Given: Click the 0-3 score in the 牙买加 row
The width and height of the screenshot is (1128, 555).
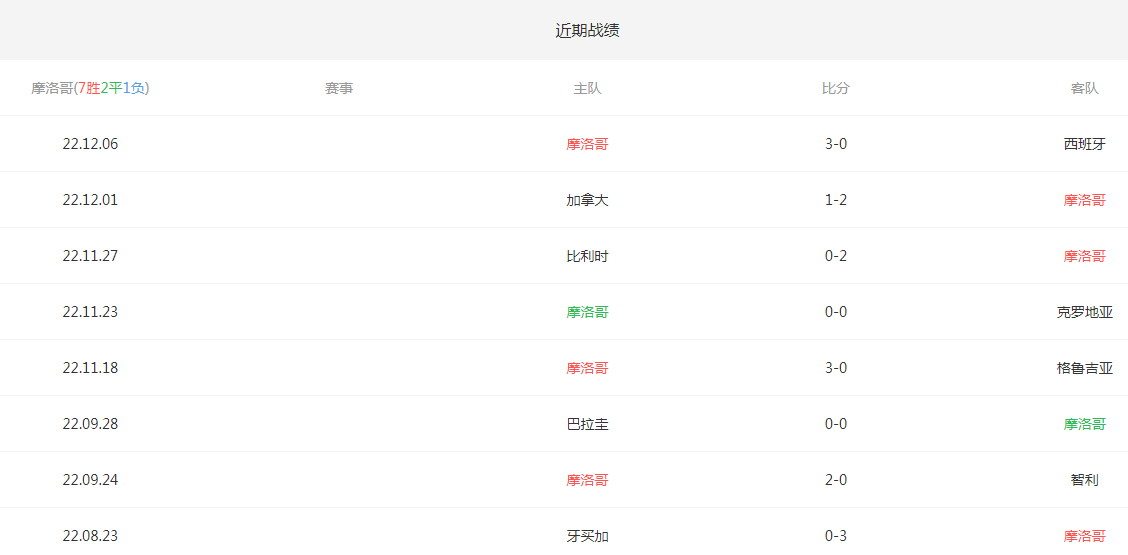Looking at the screenshot, I should [836, 536].
